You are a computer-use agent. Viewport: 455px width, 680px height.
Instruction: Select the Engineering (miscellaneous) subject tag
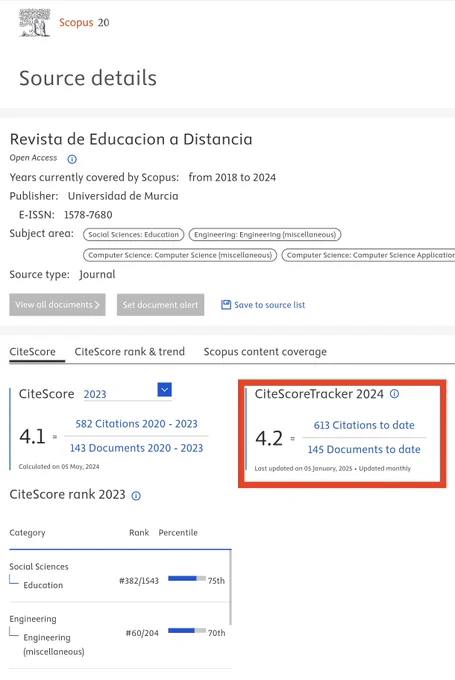point(265,235)
